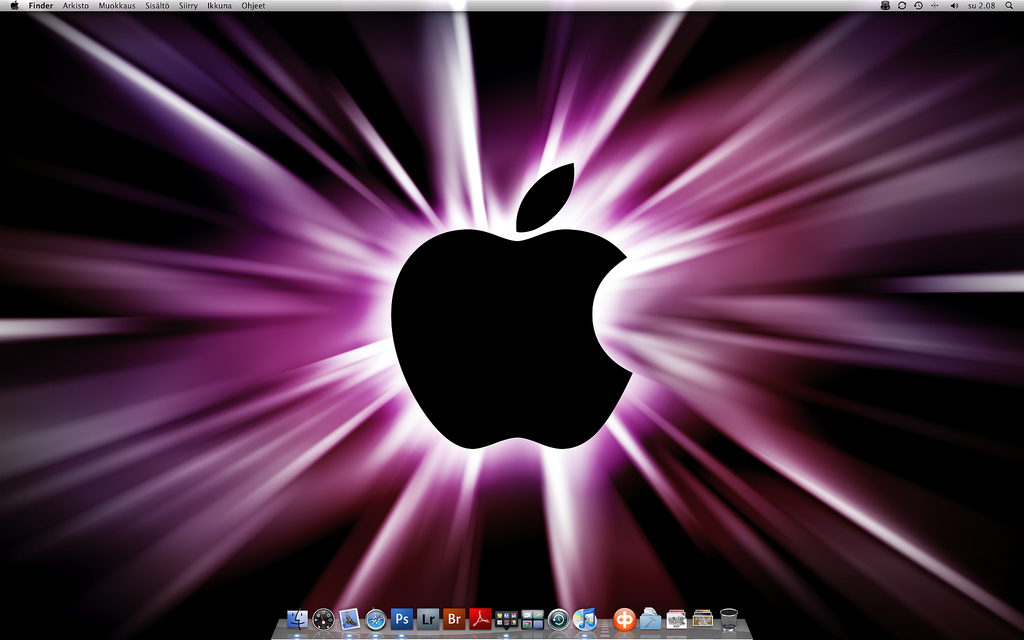Open the documents stack in the Dock
Image resolution: width=1024 pixels, height=640 pixels.
coord(677,618)
